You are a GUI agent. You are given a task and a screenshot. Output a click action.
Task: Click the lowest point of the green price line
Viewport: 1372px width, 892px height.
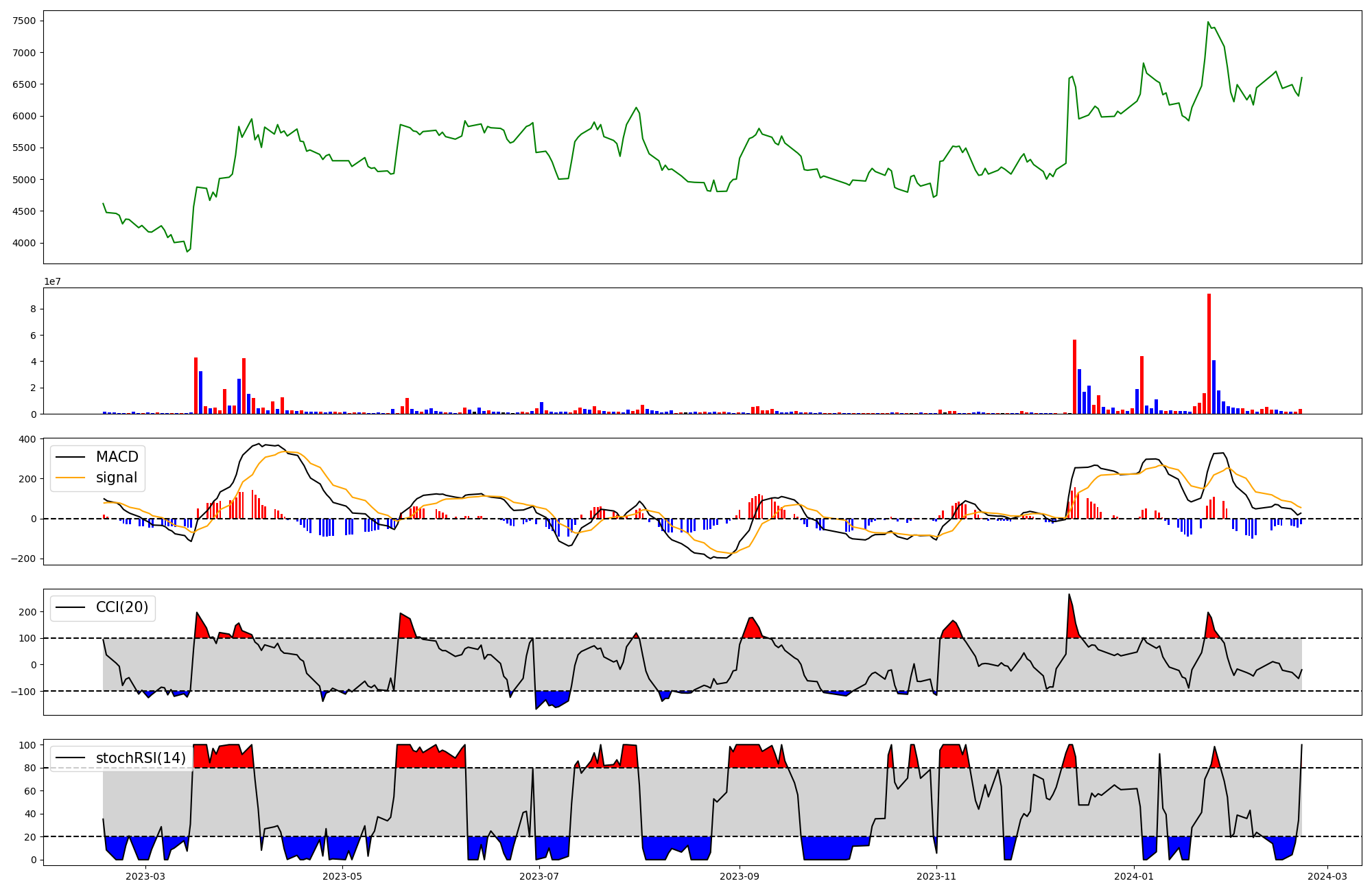click(187, 251)
